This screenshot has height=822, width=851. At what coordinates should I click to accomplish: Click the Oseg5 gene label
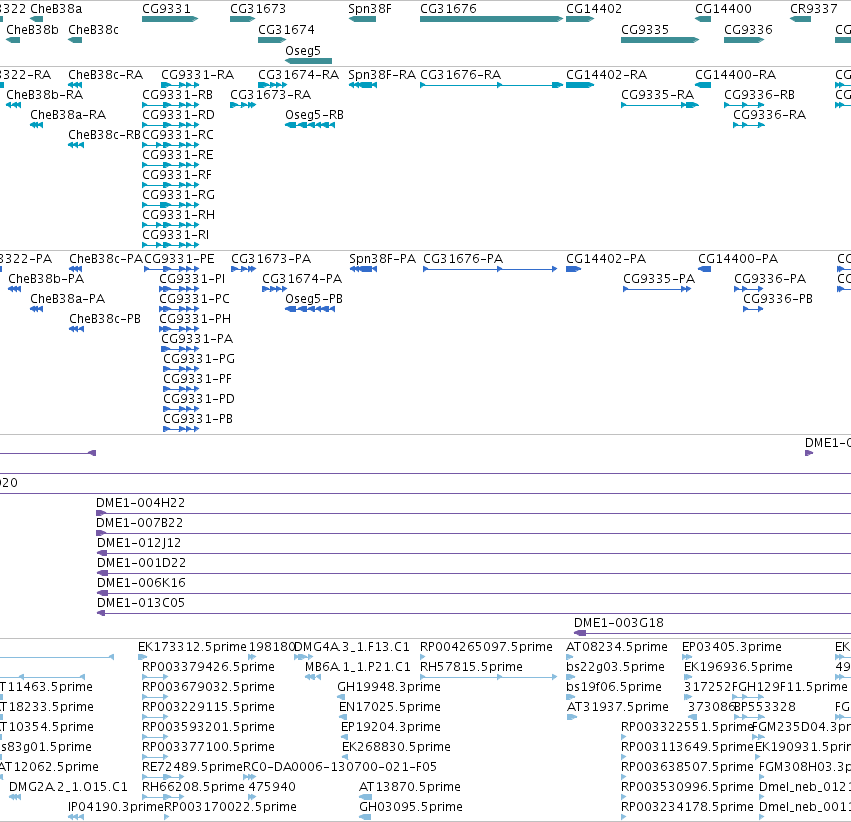point(303,50)
